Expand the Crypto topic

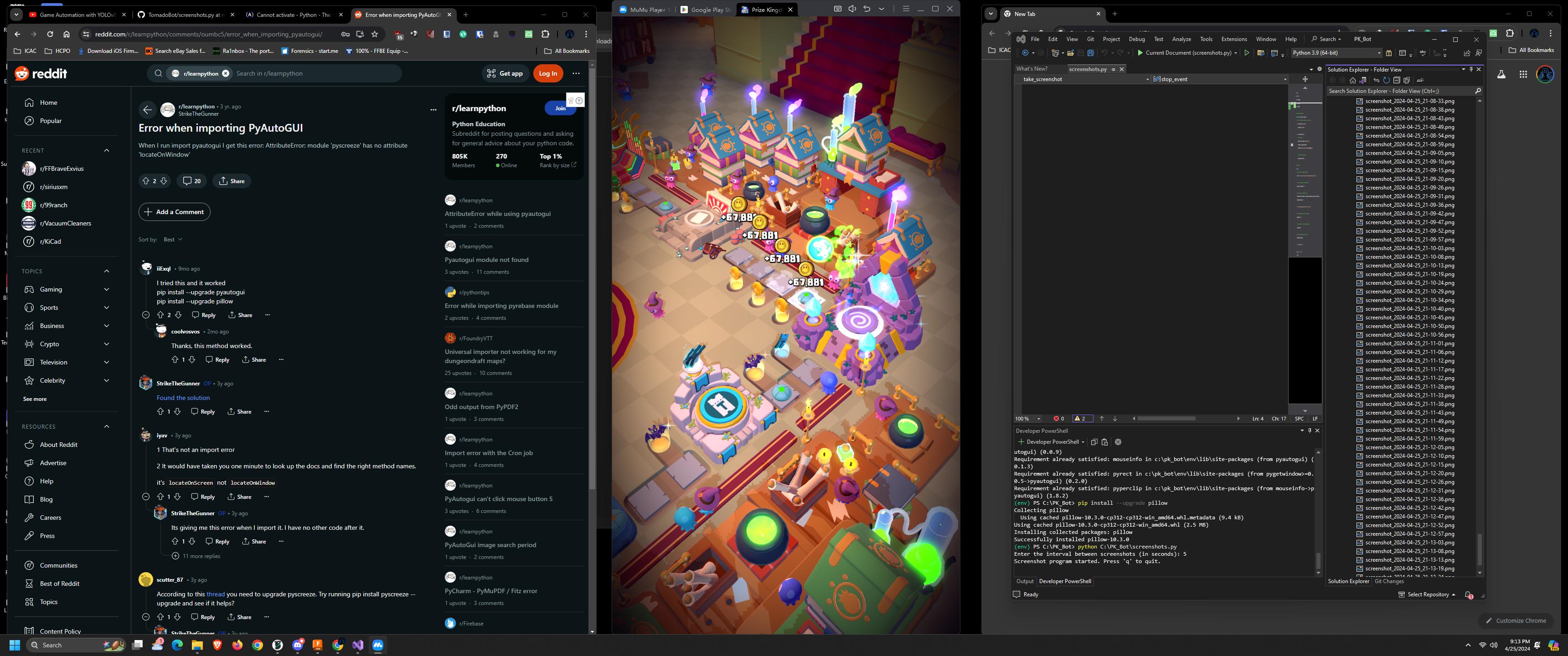click(107, 344)
